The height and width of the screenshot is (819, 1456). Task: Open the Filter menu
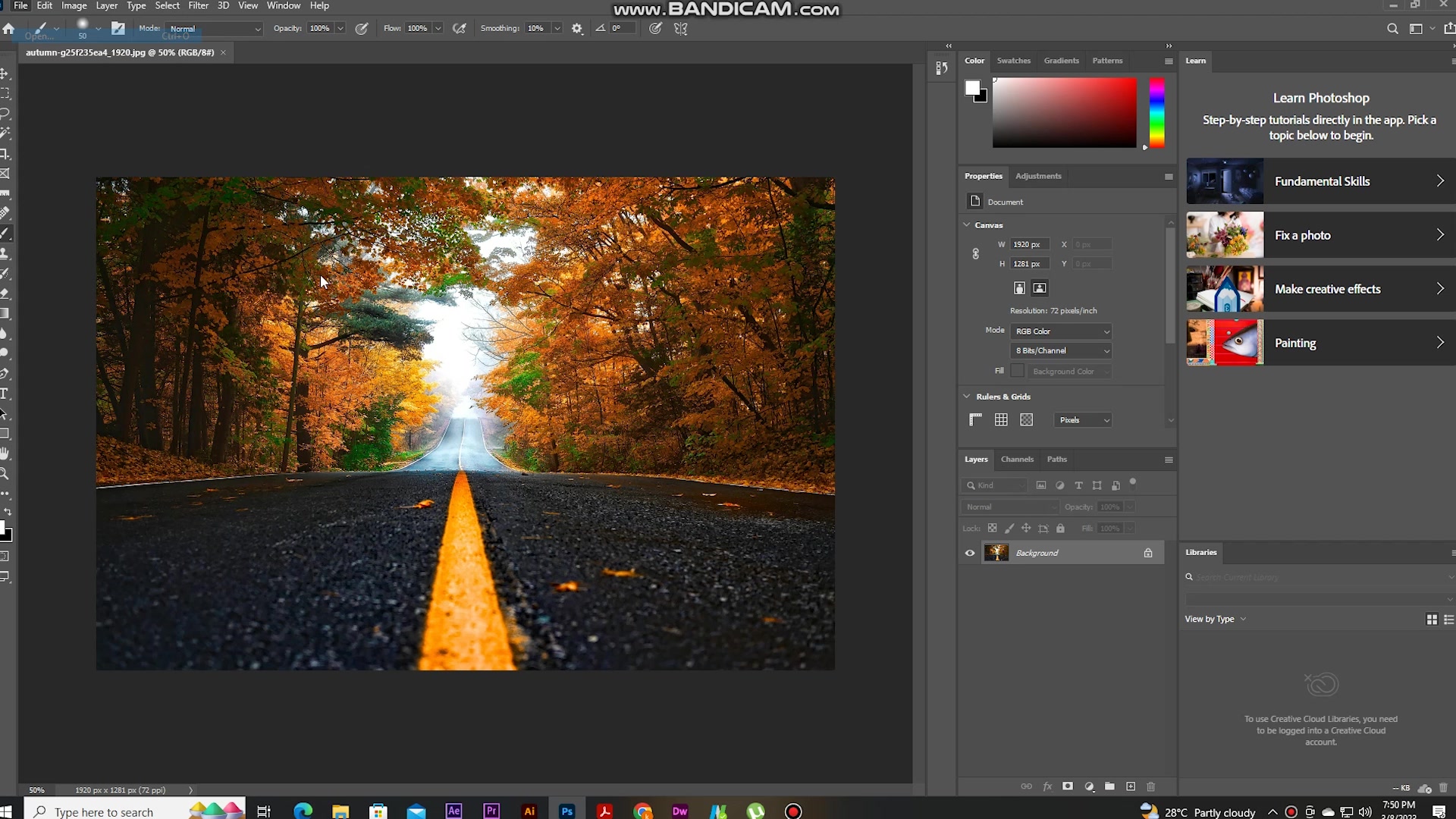(x=198, y=5)
